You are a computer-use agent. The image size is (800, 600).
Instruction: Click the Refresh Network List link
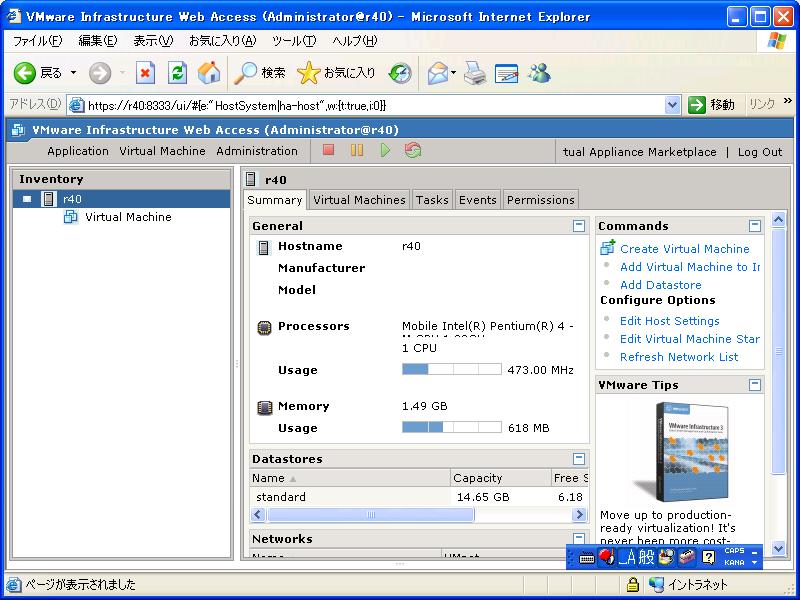coord(679,357)
